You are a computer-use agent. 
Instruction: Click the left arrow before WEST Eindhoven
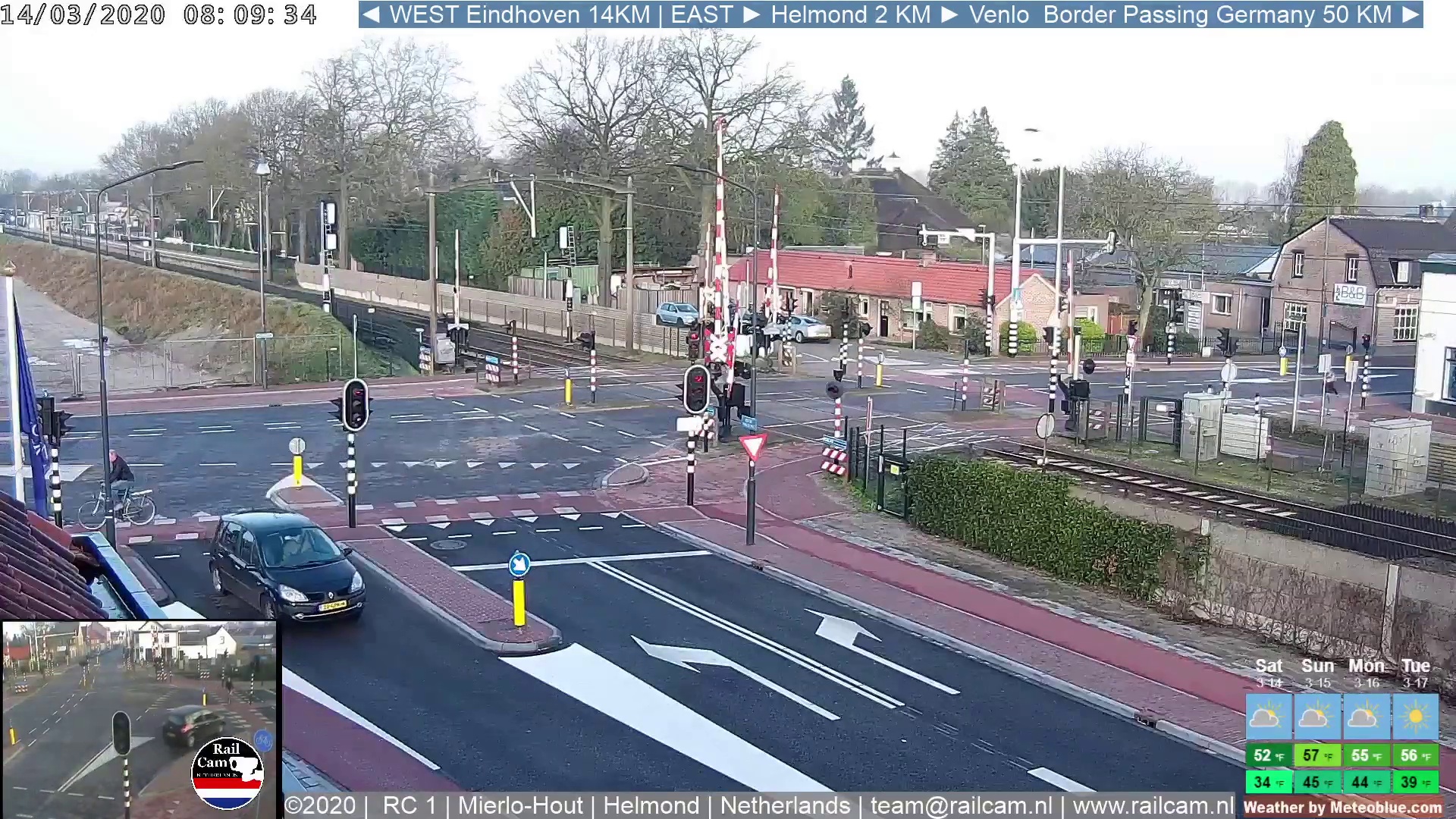[x=371, y=14]
